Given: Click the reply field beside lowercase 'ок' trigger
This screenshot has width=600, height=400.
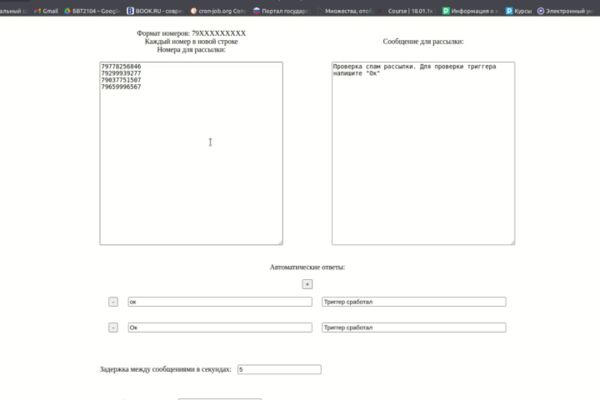Looking at the screenshot, I should [x=414, y=302].
